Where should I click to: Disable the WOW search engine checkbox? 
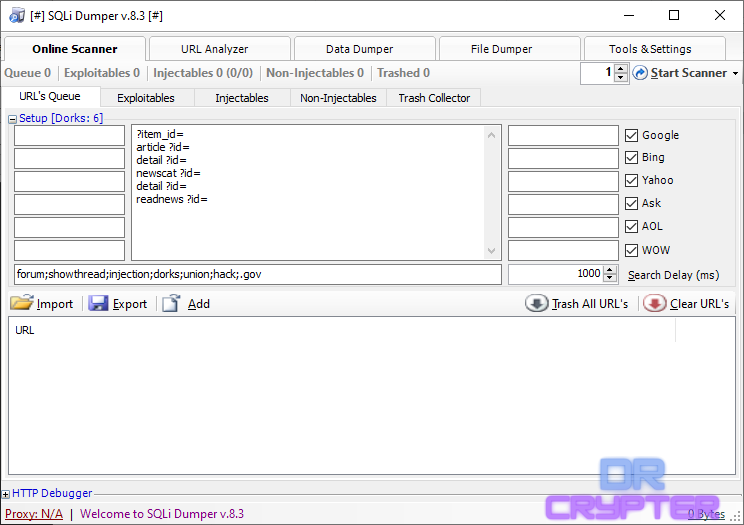coord(632,250)
